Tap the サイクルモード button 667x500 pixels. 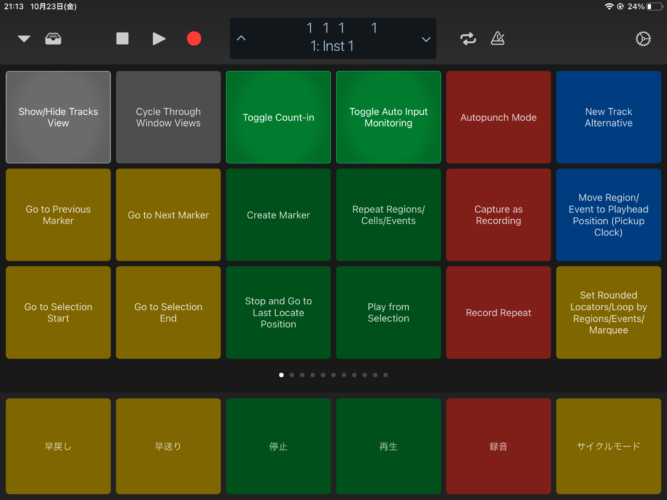[608, 446]
